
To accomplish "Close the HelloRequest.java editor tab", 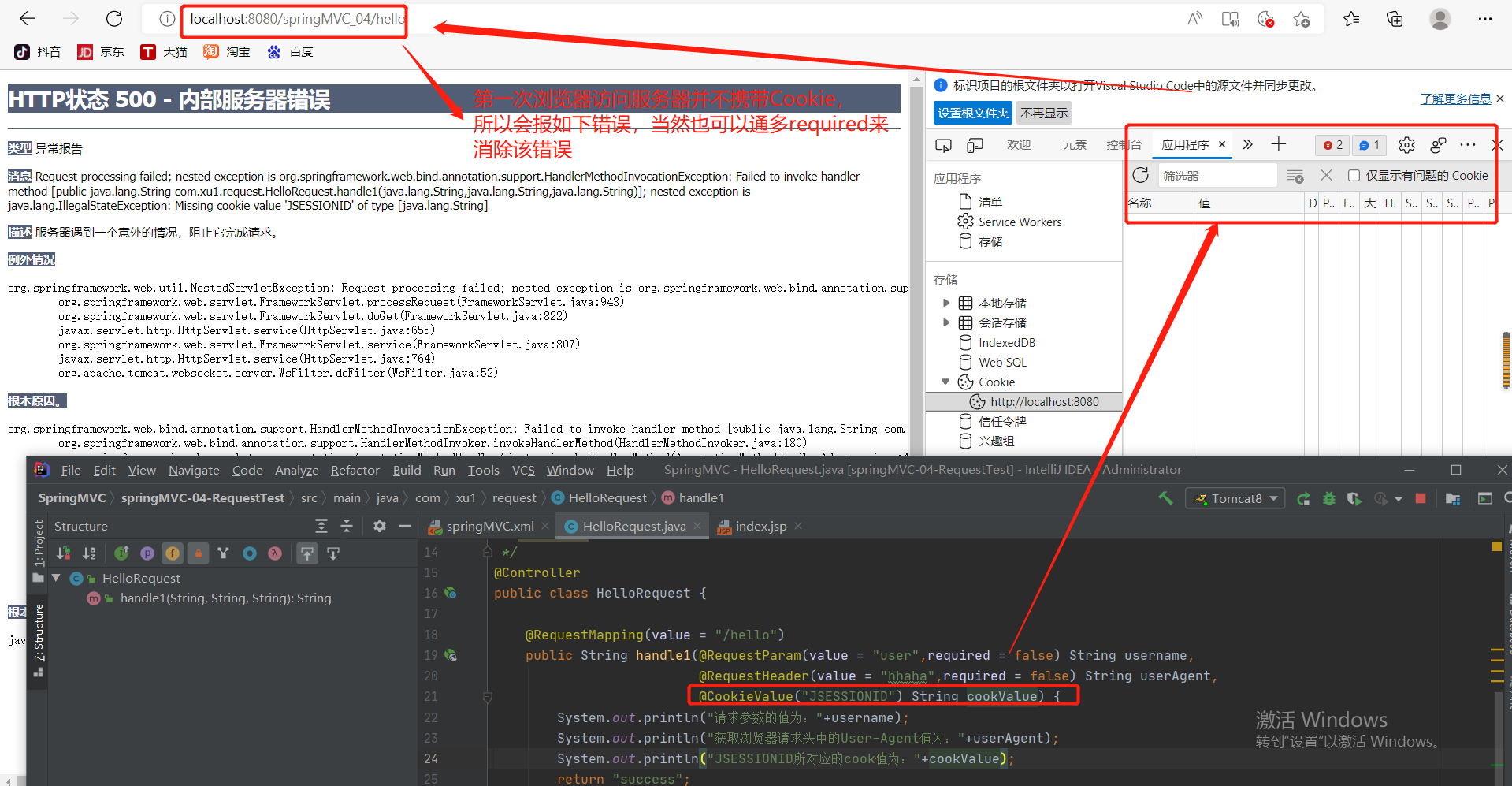I will [698, 526].
